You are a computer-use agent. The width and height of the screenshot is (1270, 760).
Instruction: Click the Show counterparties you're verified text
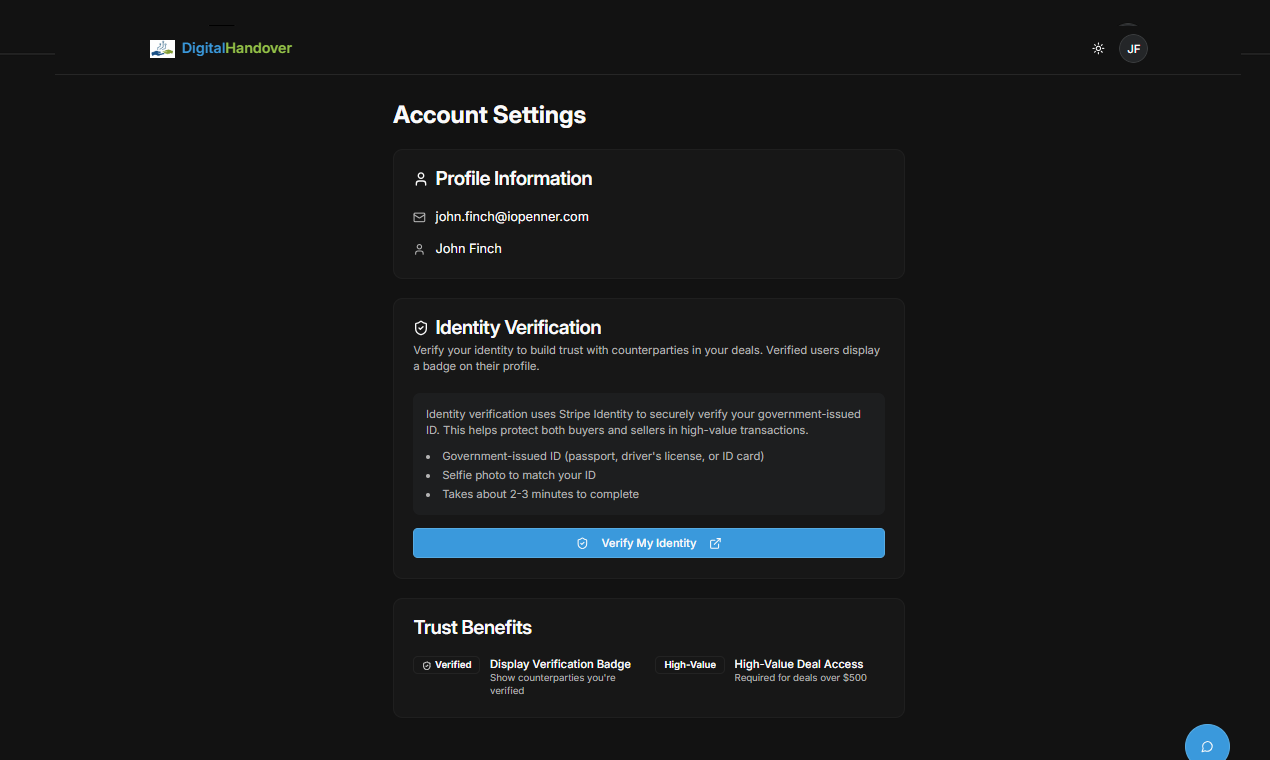click(x=553, y=684)
